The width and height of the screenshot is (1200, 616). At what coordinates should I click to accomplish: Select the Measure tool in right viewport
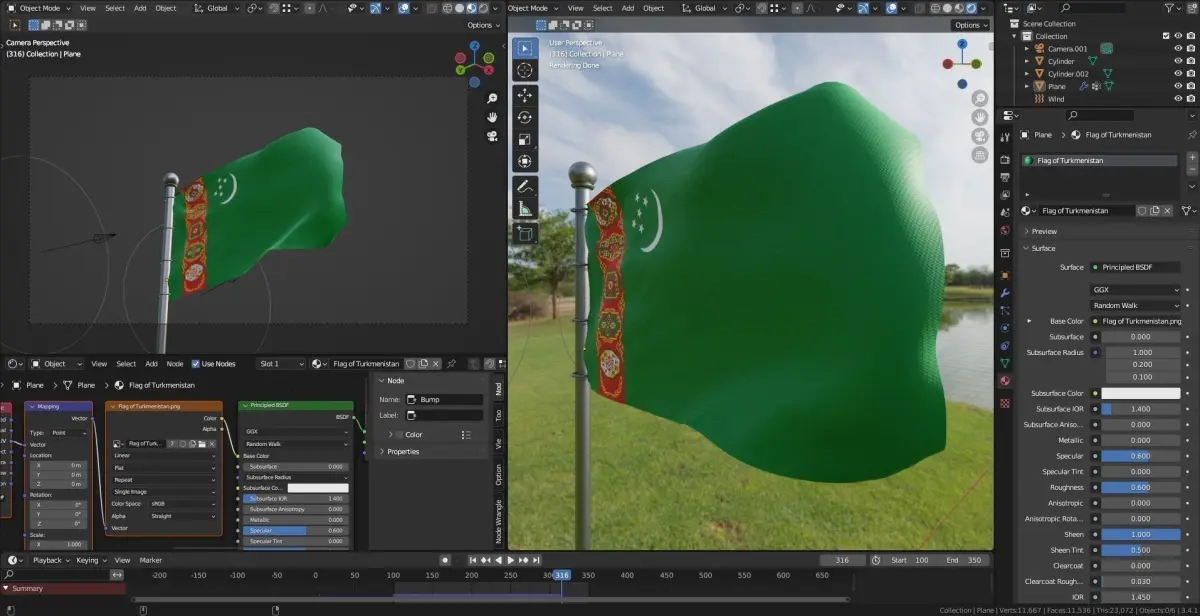pos(525,209)
